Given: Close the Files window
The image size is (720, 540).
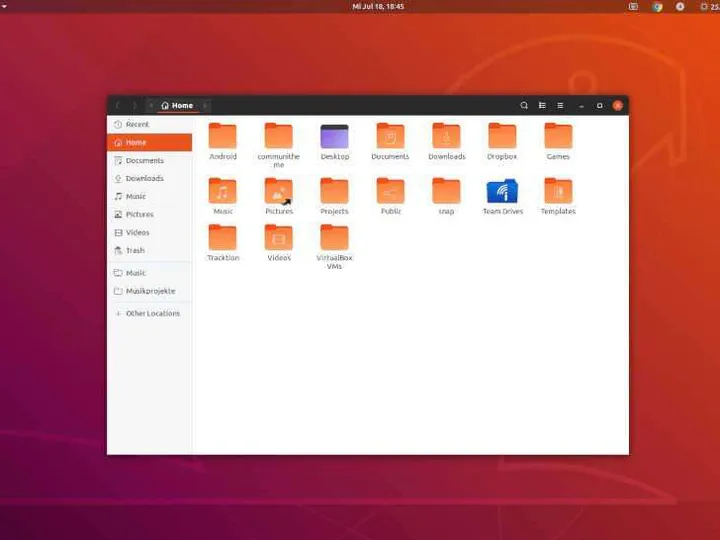Looking at the screenshot, I should coord(618,106).
